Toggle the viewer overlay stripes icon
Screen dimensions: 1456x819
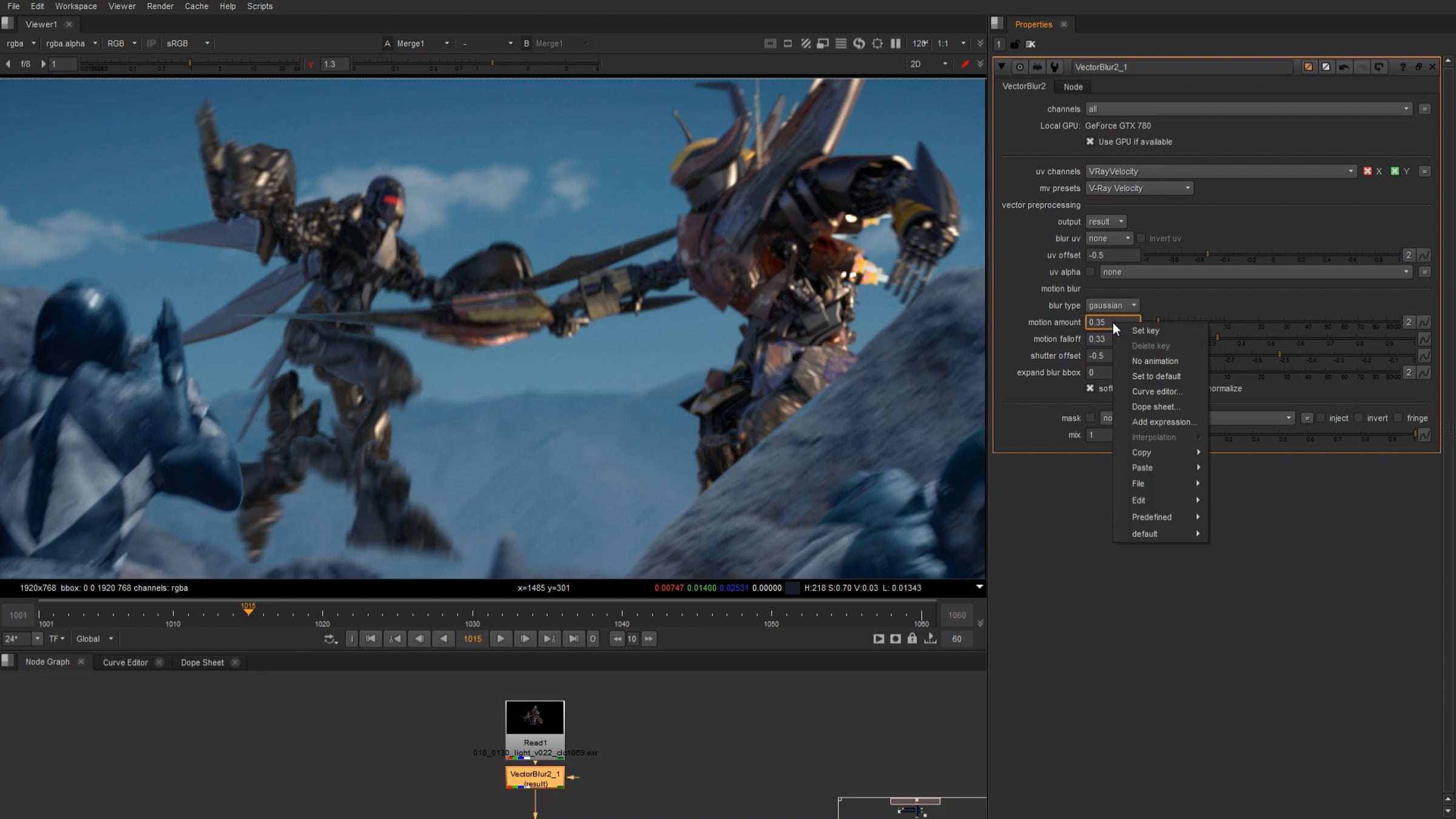tap(806, 44)
